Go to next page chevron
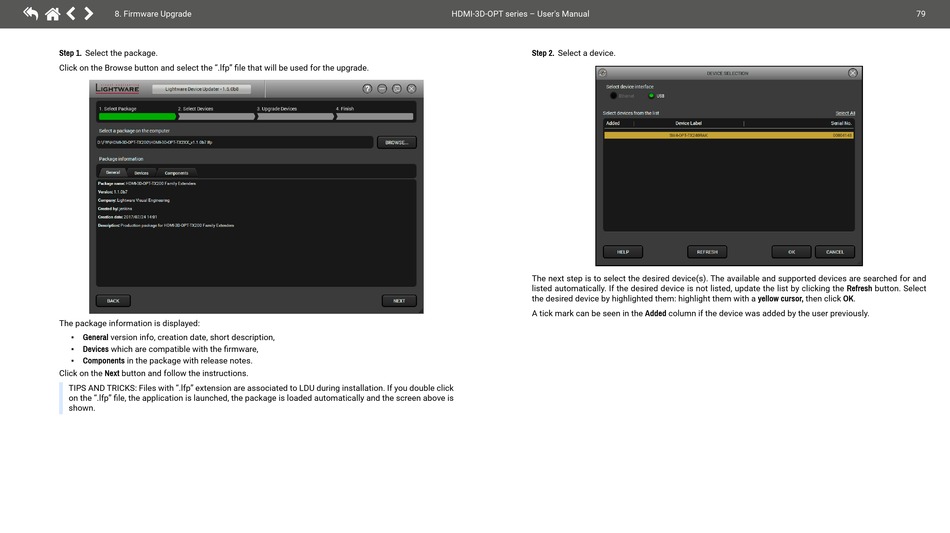Image resolution: width=950 pixels, height=533 pixels. pos(88,13)
